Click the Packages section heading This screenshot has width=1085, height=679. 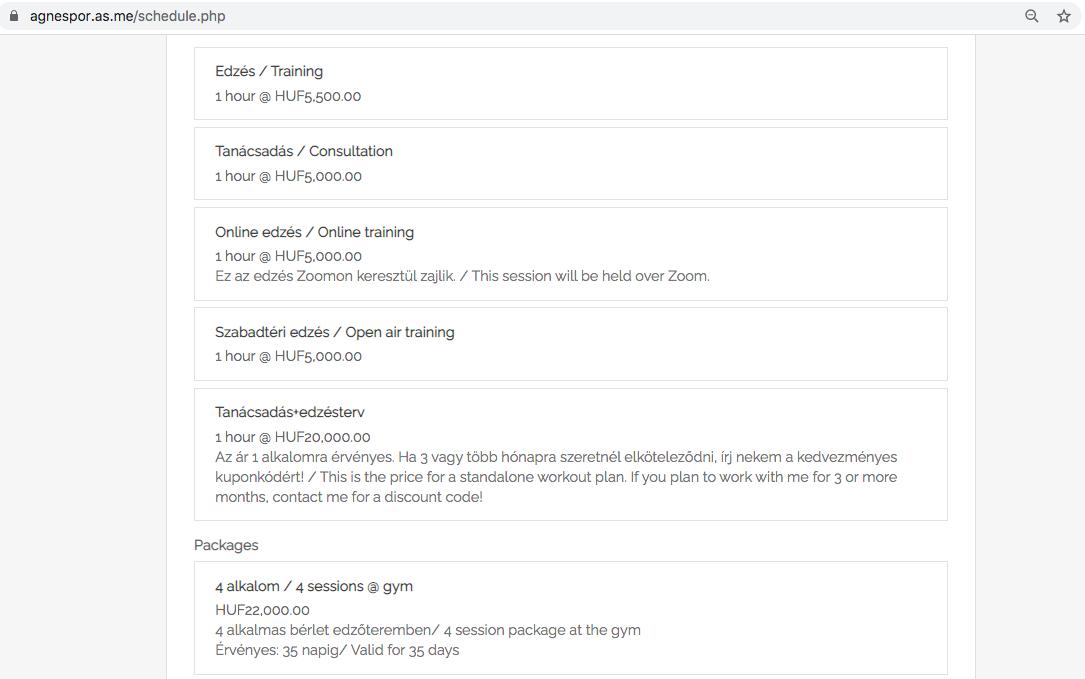click(226, 545)
